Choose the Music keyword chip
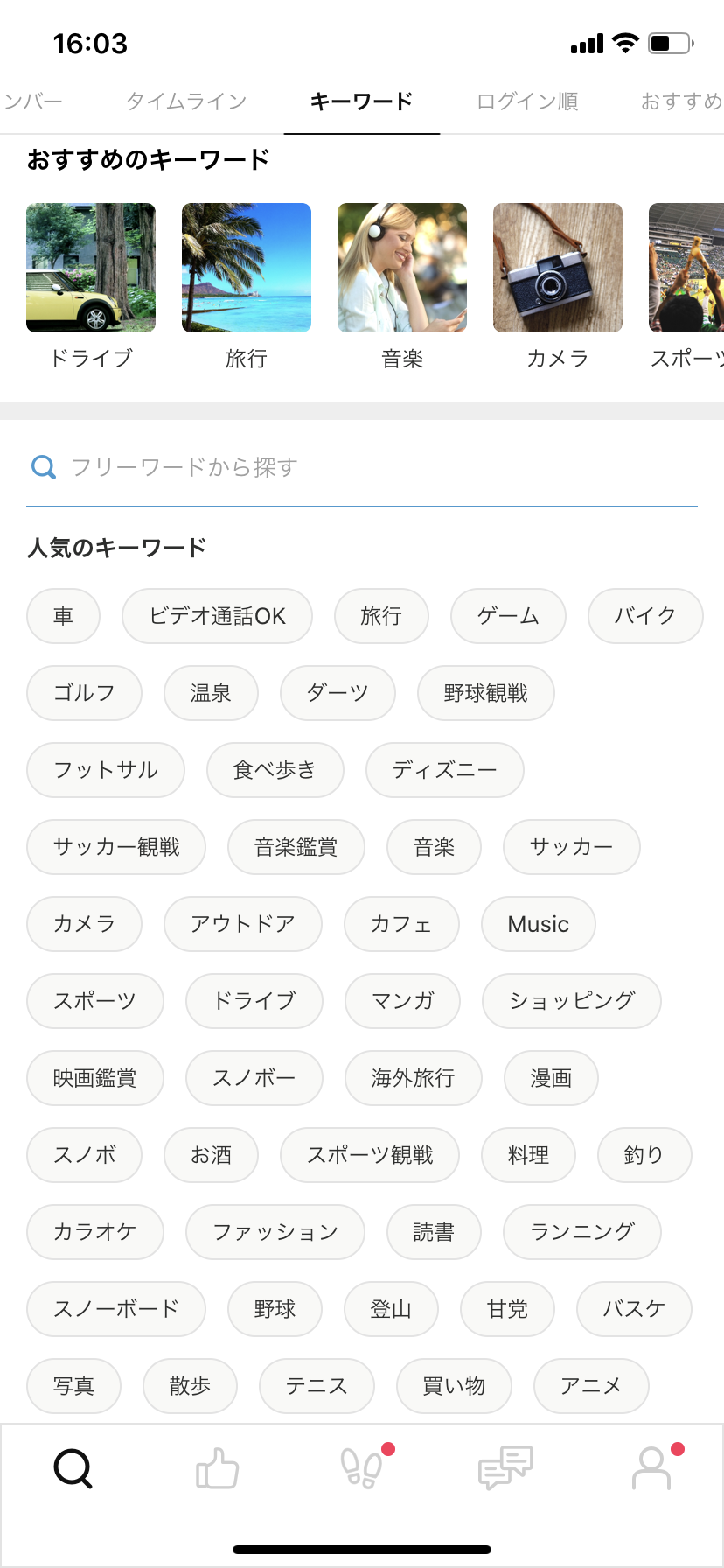This screenshot has width=724, height=1568. tap(538, 924)
